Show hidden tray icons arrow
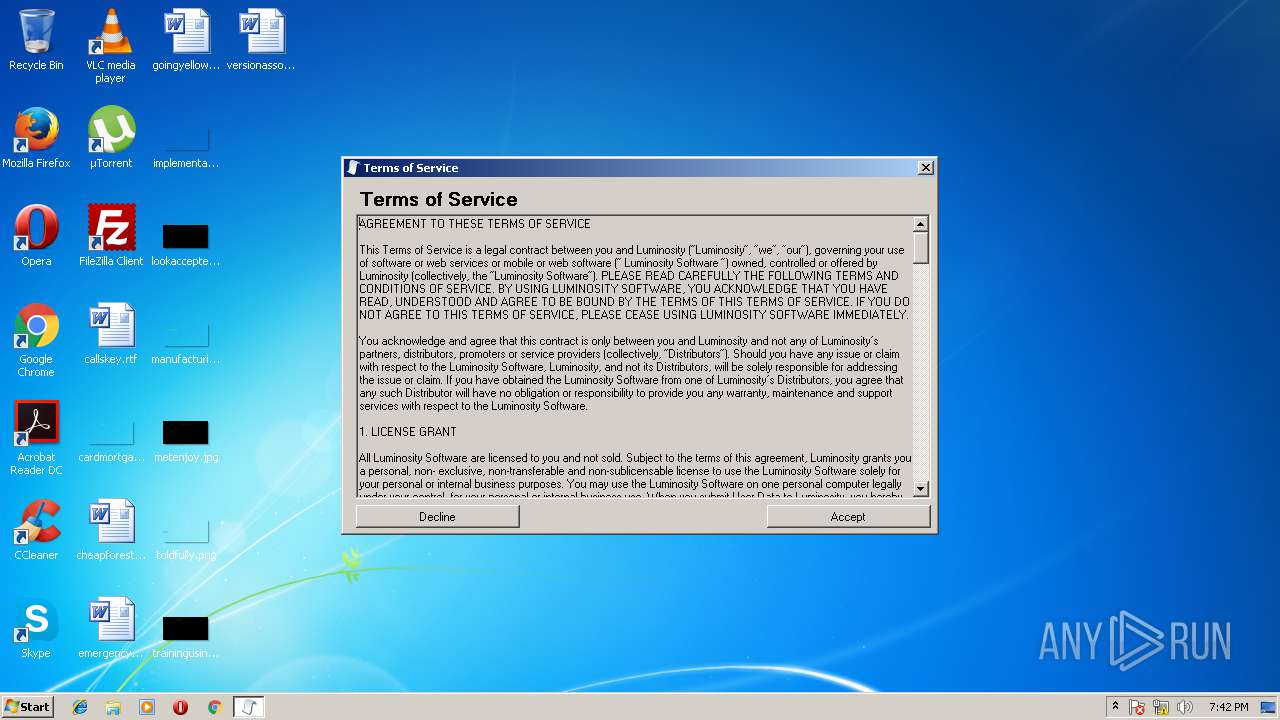1280x720 pixels. coord(1115,707)
